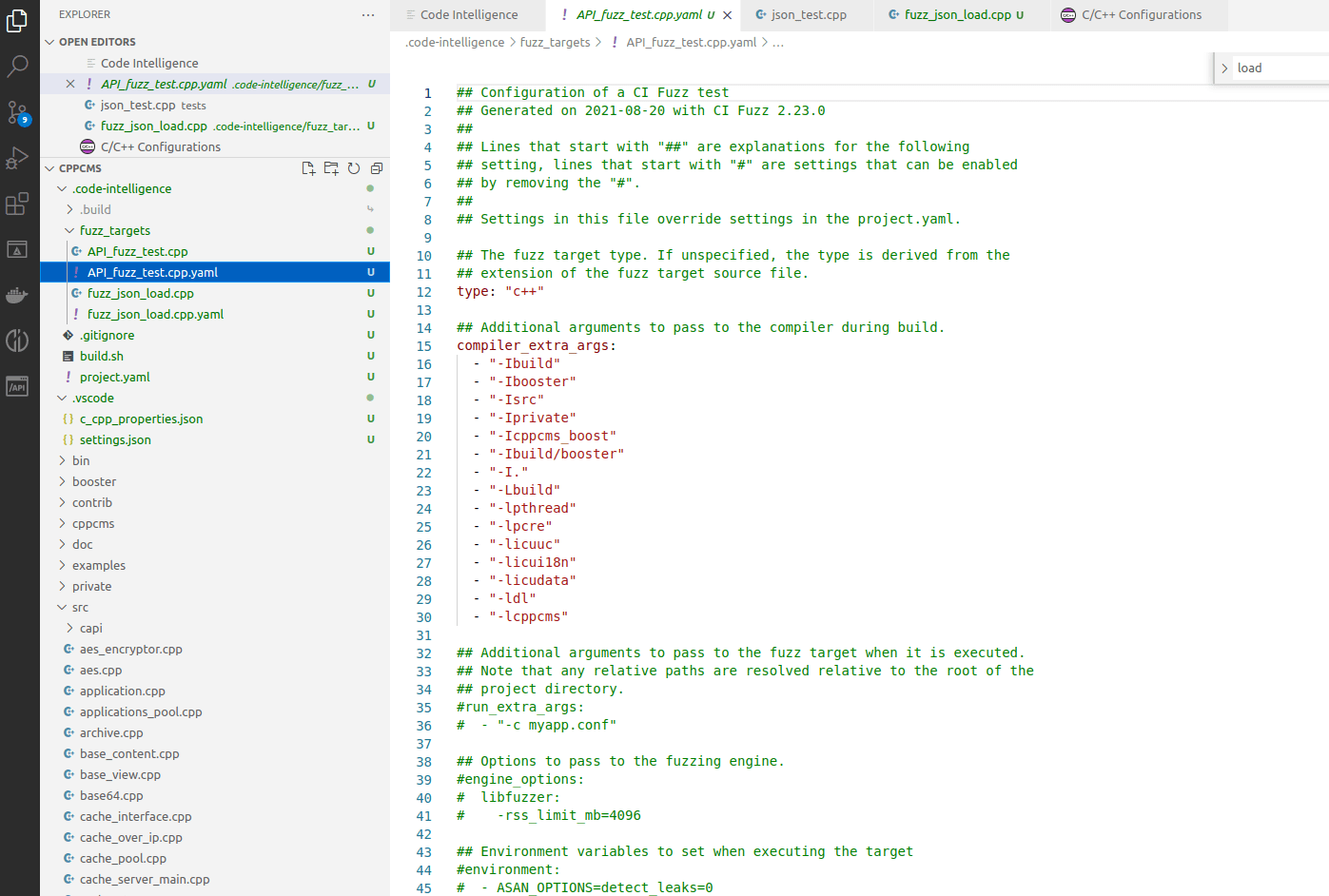
Task: Open fuzz_json_load.cpp.yaml in file tree
Action: [x=215, y=315]
